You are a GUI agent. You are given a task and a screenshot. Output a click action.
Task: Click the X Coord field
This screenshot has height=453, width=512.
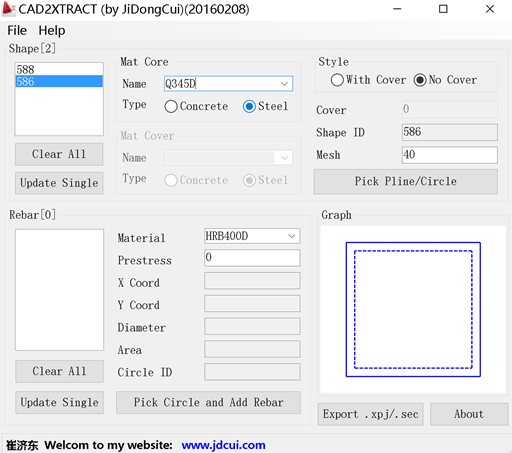coord(252,281)
